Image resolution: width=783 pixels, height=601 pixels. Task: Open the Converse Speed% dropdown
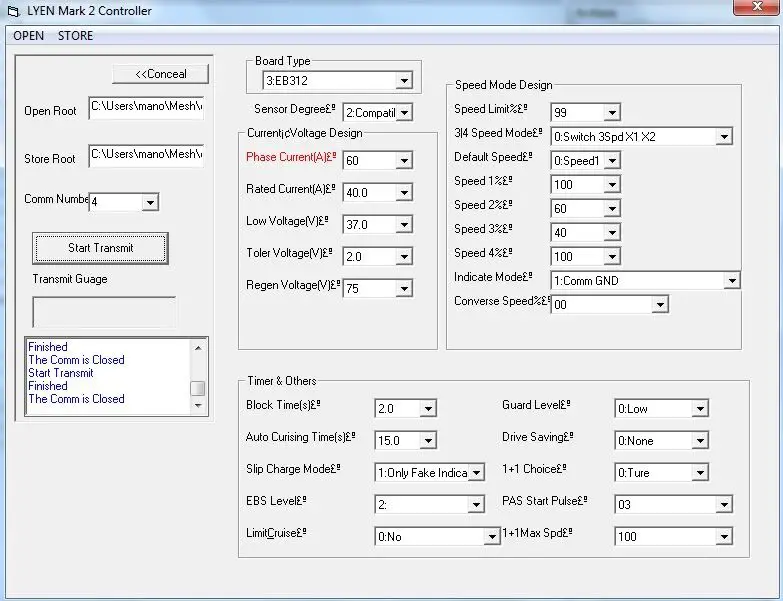tap(660, 304)
